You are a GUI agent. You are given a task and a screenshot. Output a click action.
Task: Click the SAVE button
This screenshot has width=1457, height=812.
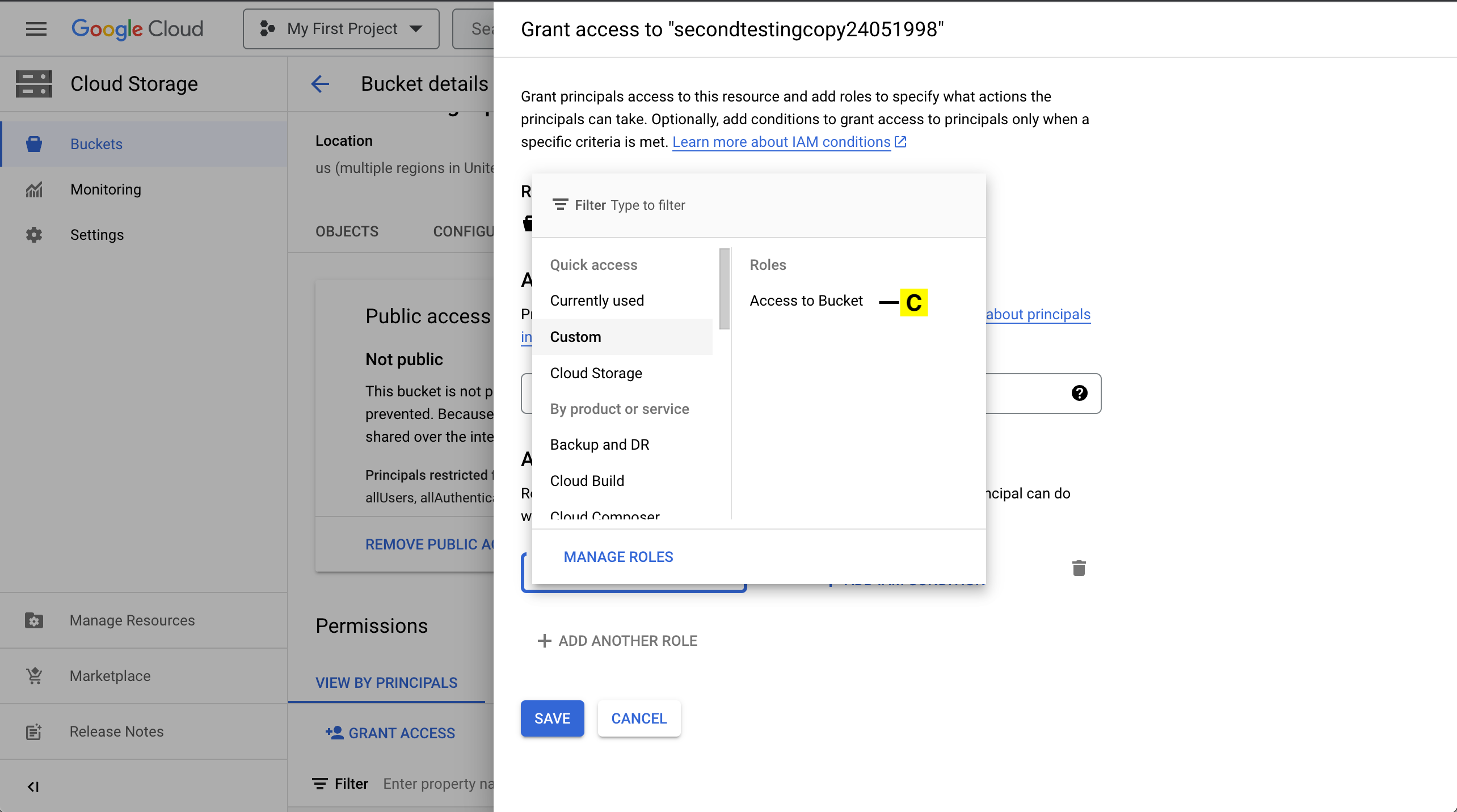coord(551,718)
